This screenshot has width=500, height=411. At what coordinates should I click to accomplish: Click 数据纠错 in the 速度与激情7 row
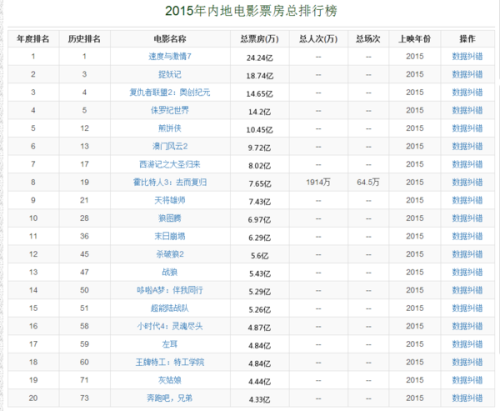[467, 56]
